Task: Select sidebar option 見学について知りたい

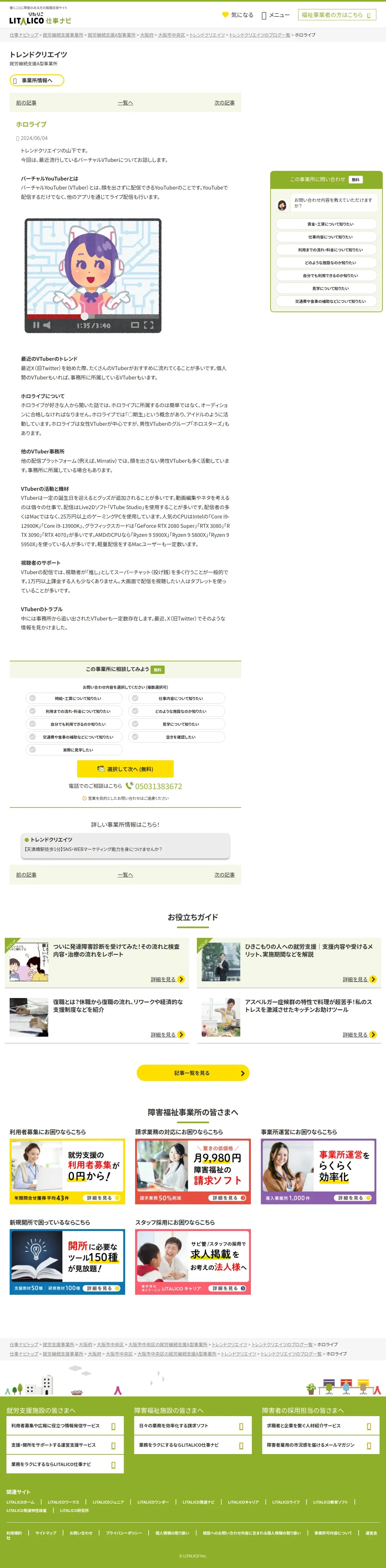Action: 326,288
